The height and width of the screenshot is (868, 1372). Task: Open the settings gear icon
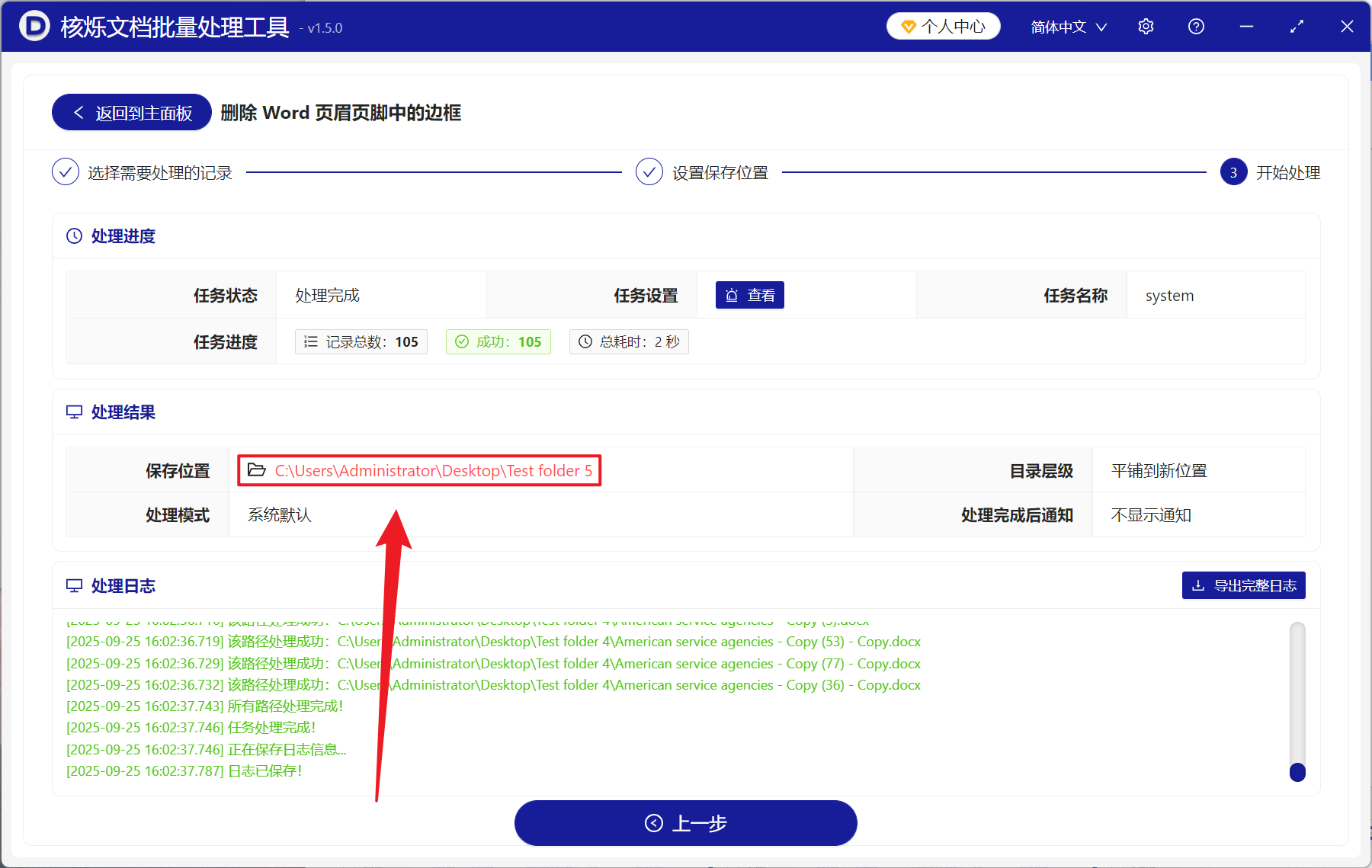coord(1145,25)
